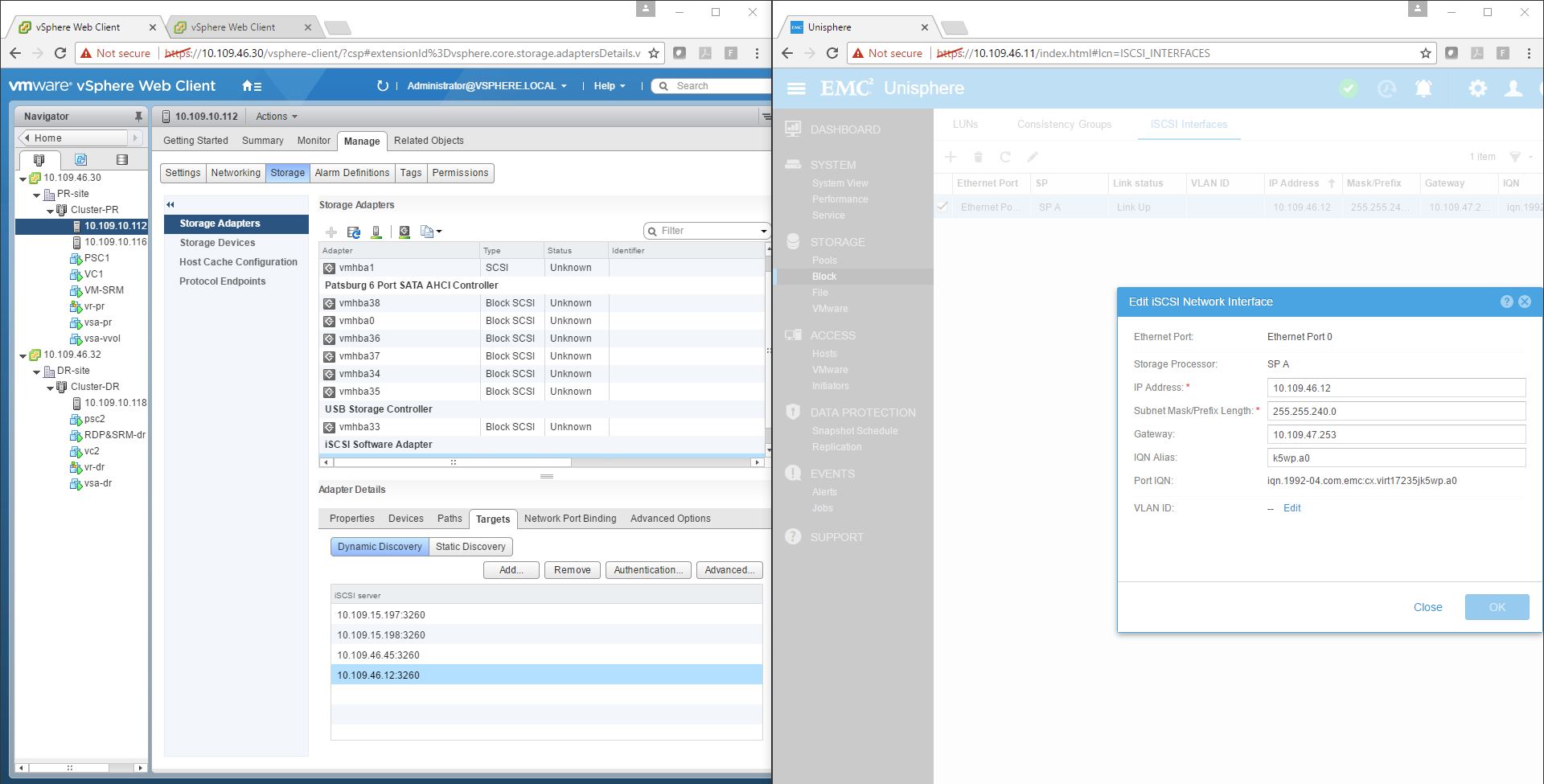Screen dimensions: 1544x784
Task: Open the vSphere home menu icon
Action: tap(251, 86)
